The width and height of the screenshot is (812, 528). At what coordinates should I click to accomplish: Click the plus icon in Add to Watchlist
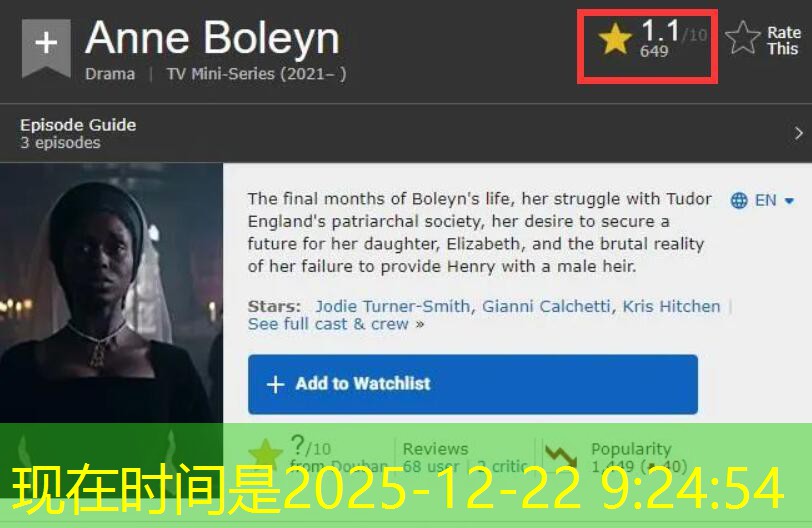(276, 384)
